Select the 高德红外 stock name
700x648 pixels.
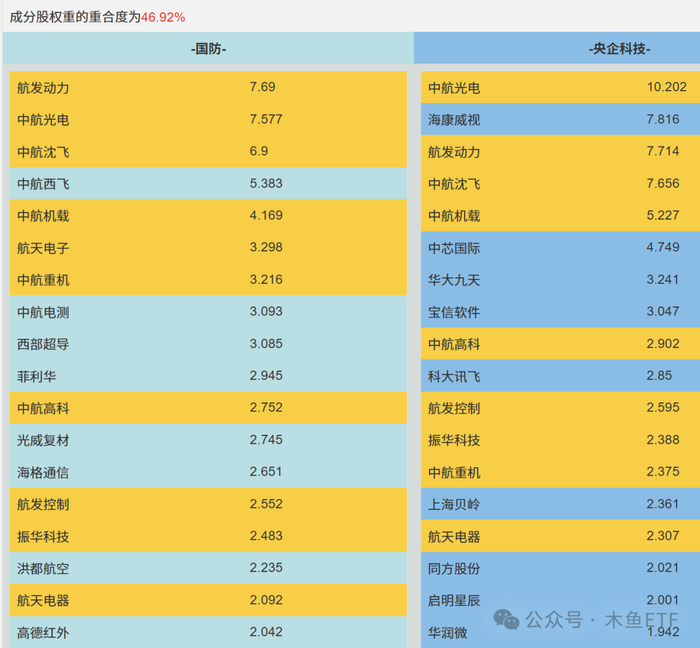43,633
